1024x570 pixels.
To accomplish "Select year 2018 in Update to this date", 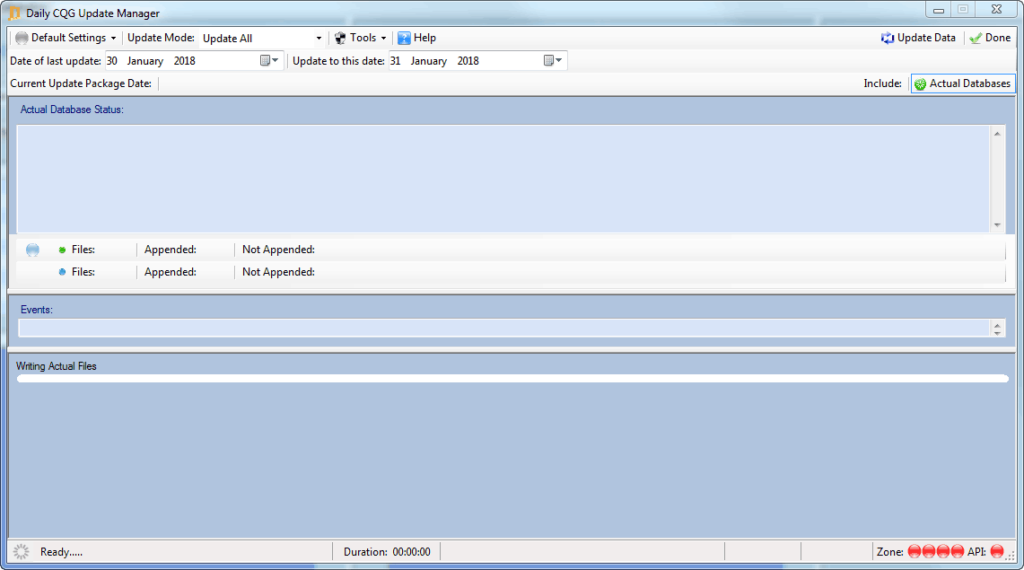I will coord(468,61).
